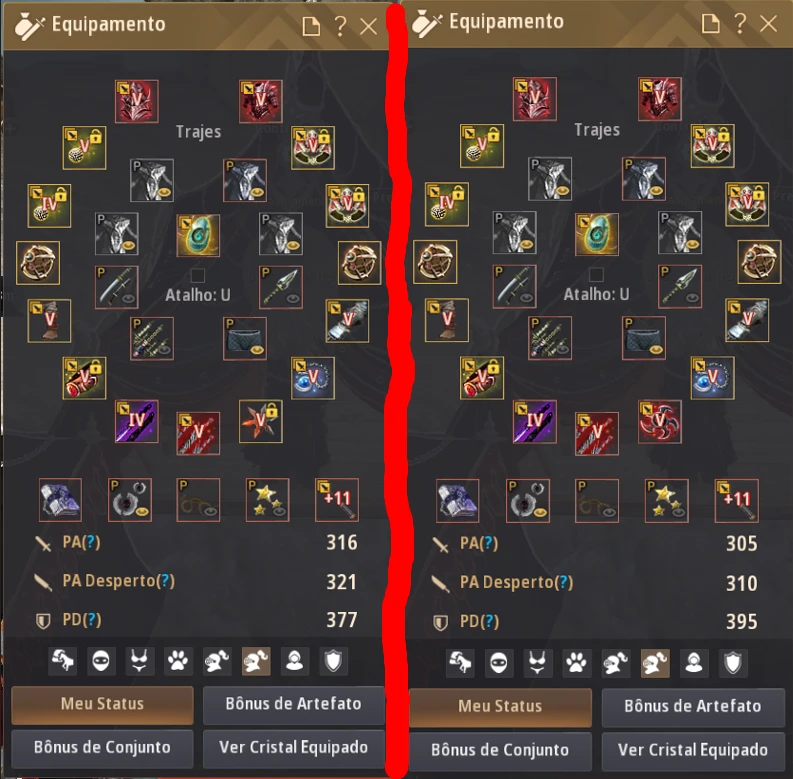
Task: Click Ver Cristal Equipado in right panel
Action: click(692, 750)
